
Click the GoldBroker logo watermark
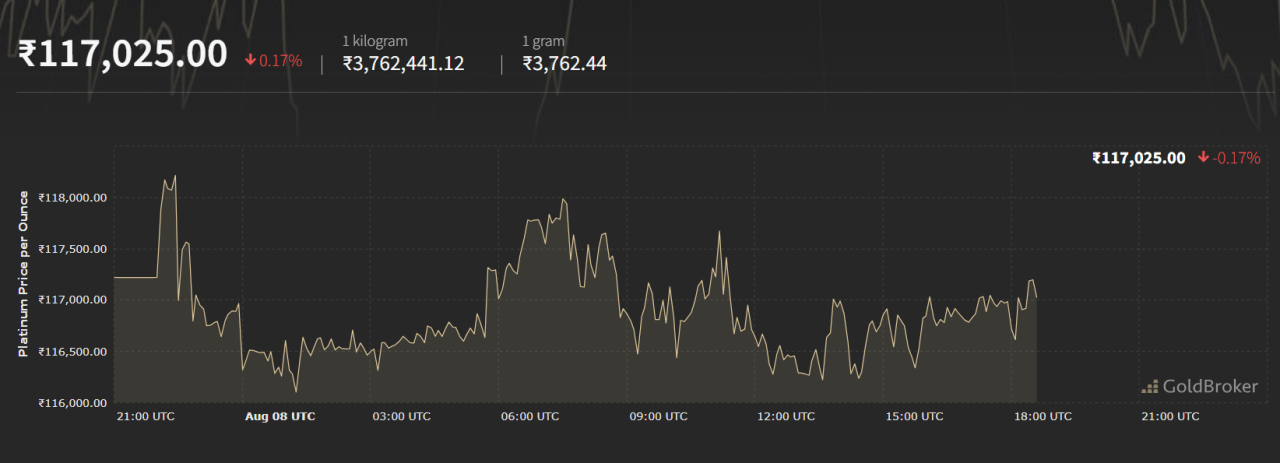click(1199, 386)
